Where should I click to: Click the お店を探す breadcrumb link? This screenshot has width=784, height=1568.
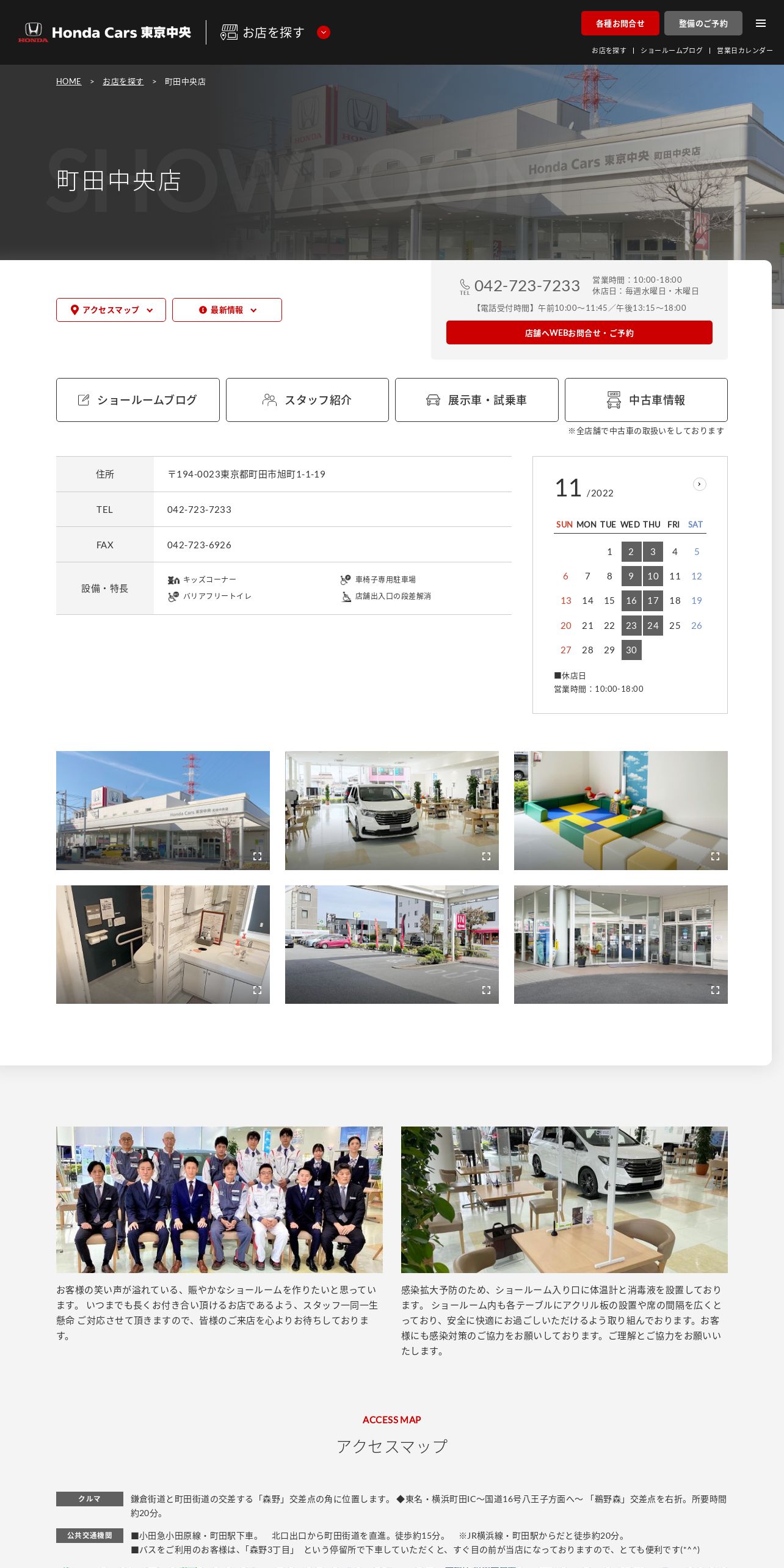(123, 81)
